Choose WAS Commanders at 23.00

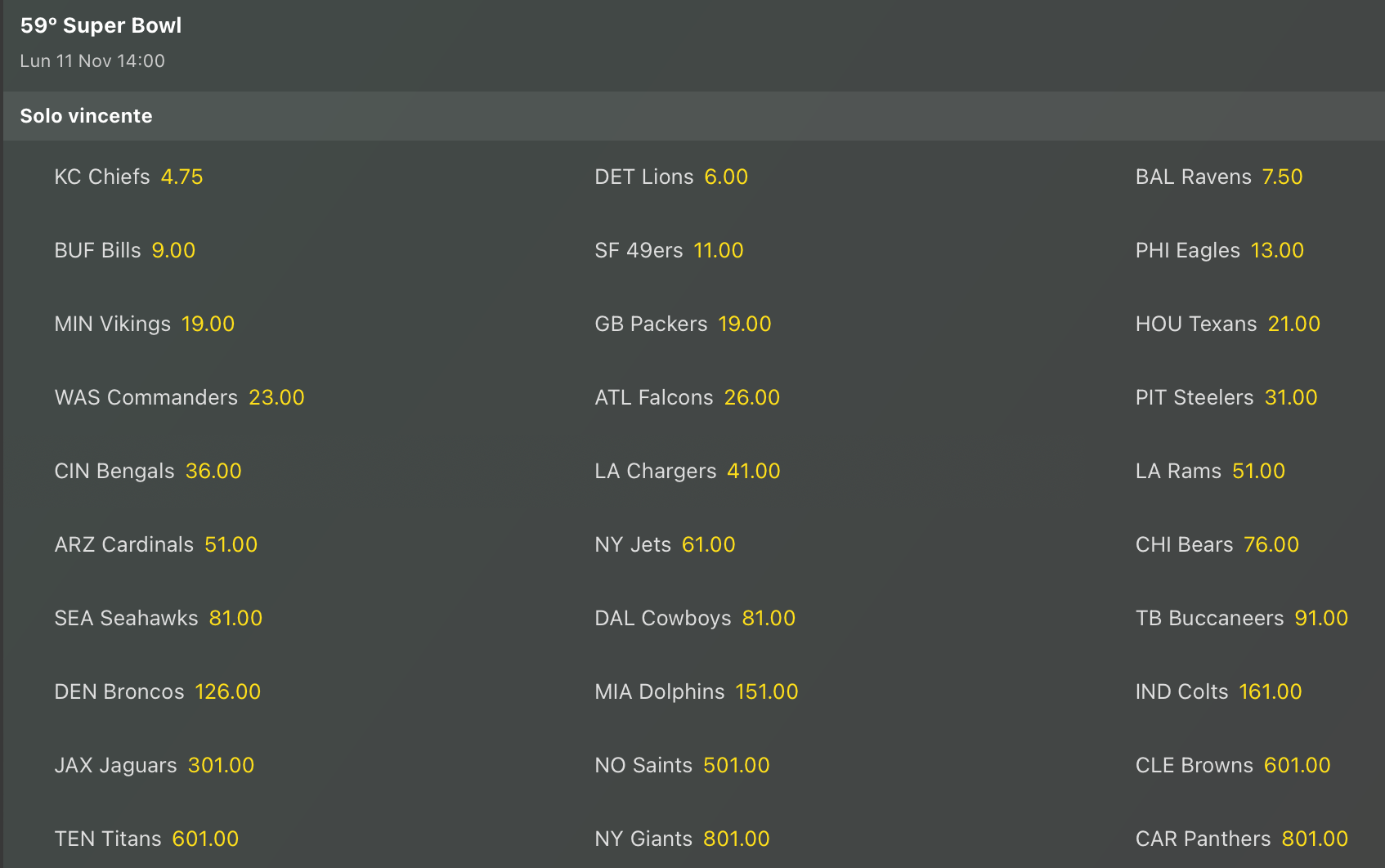click(x=179, y=397)
